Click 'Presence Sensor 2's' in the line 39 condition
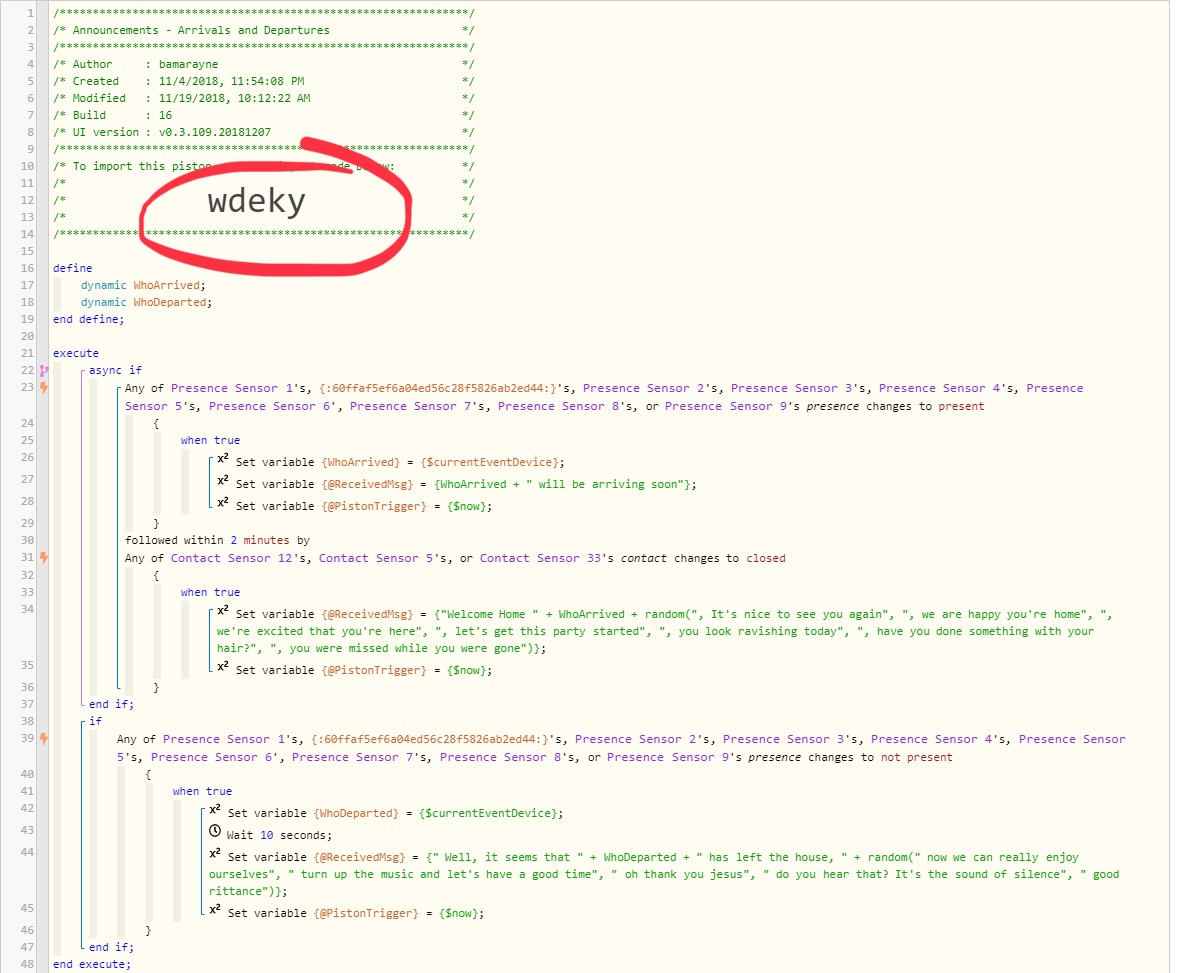The width and height of the screenshot is (1178, 973). (645, 739)
